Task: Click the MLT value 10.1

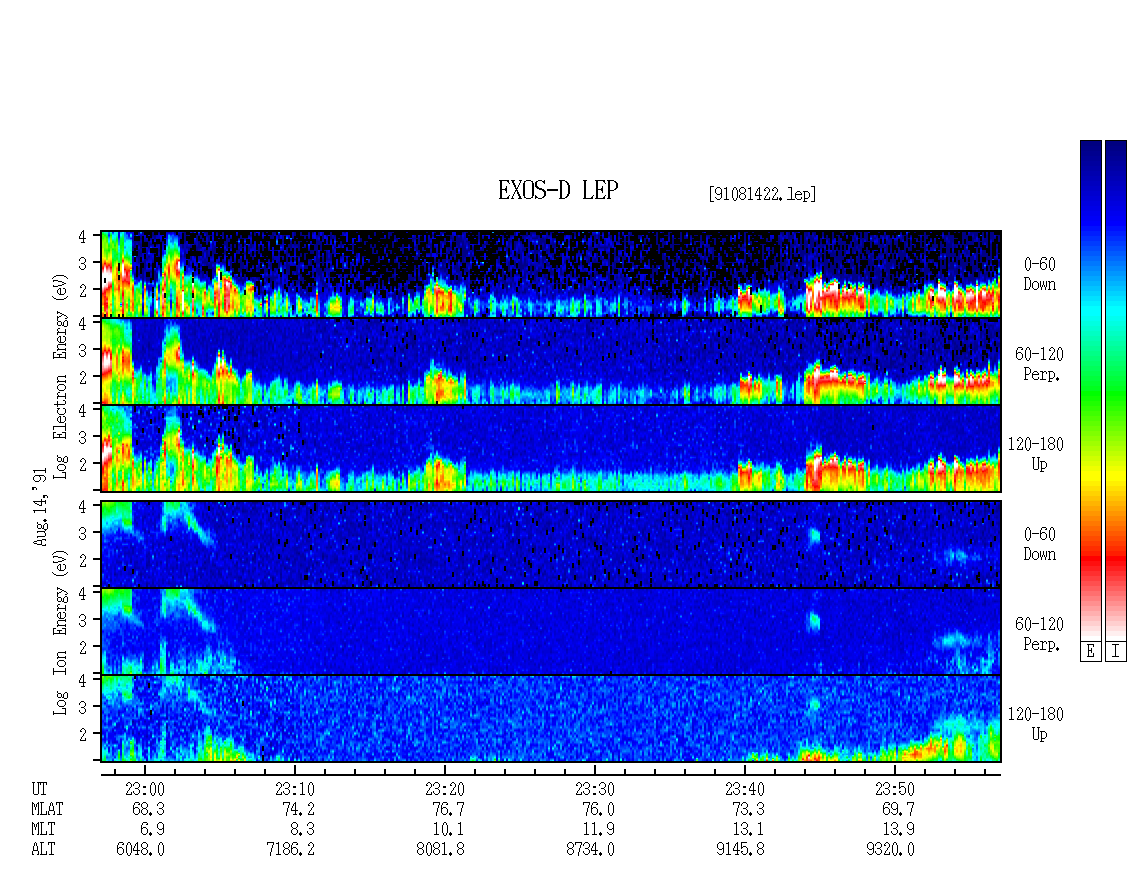Action: click(448, 830)
